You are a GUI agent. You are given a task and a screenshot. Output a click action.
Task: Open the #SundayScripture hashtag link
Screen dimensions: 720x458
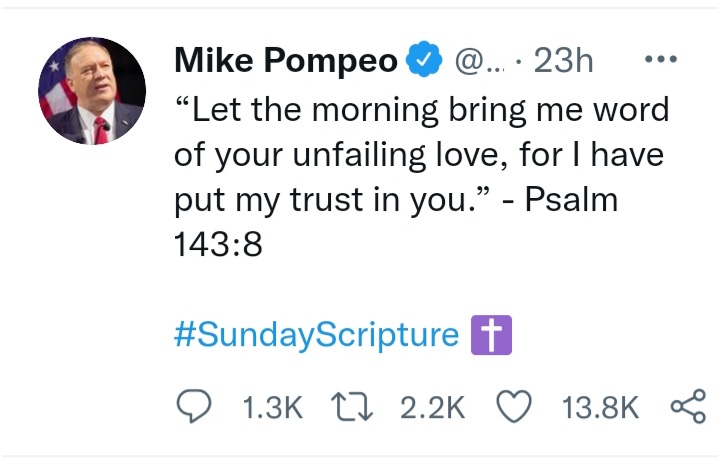pos(316,334)
